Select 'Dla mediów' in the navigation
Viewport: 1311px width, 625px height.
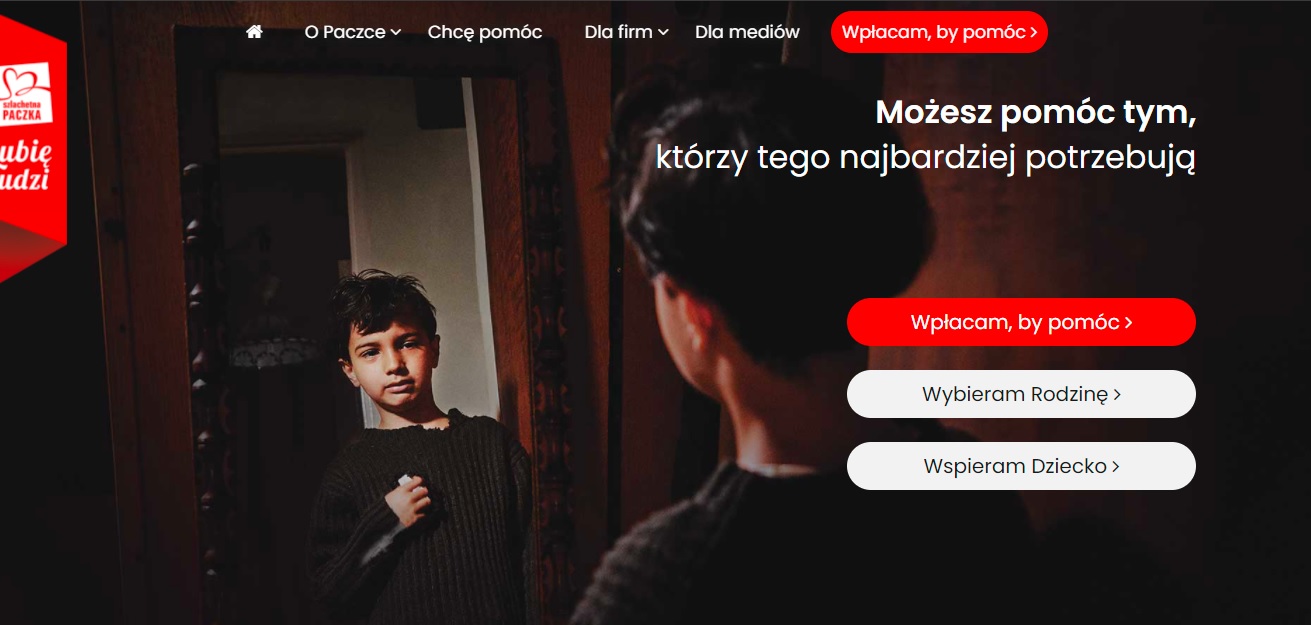pos(747,32)
